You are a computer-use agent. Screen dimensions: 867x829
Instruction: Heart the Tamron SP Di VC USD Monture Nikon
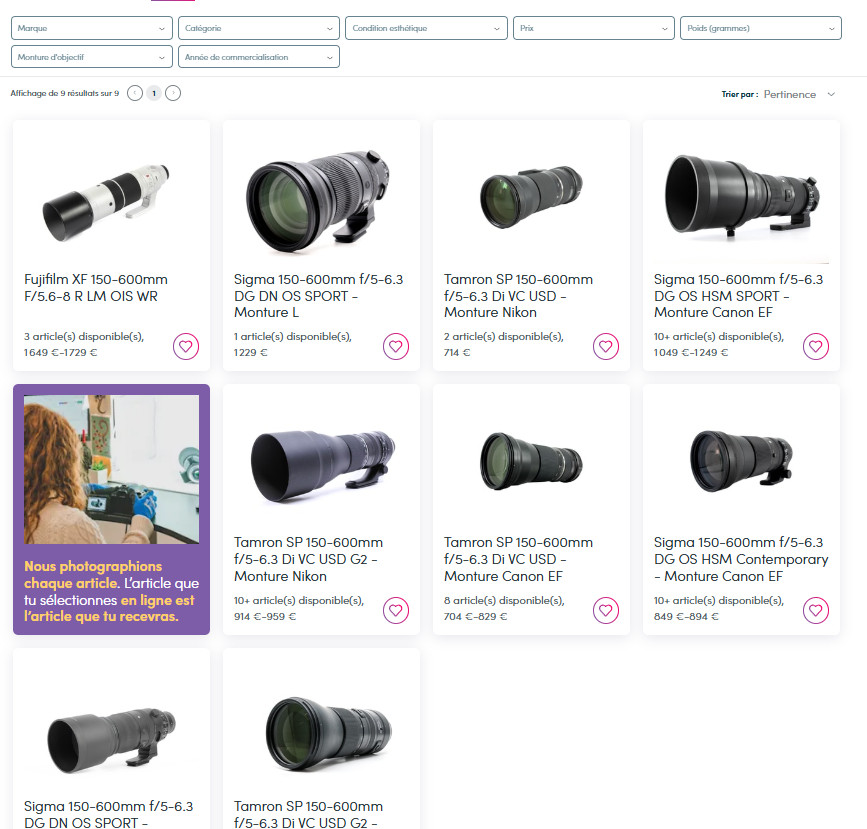coord(606,346)
